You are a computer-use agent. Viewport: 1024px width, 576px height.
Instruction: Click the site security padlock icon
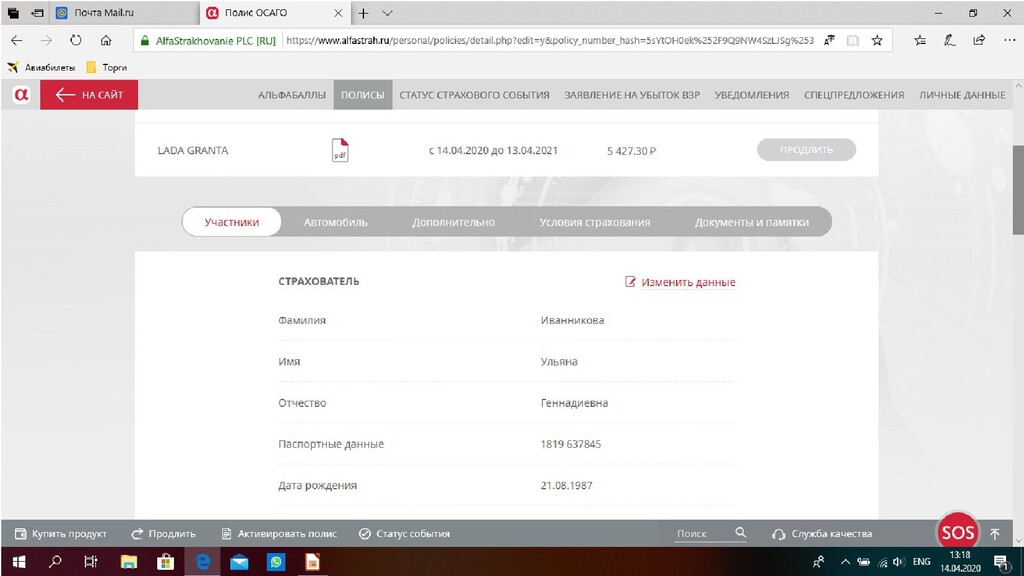coord(144,40)
